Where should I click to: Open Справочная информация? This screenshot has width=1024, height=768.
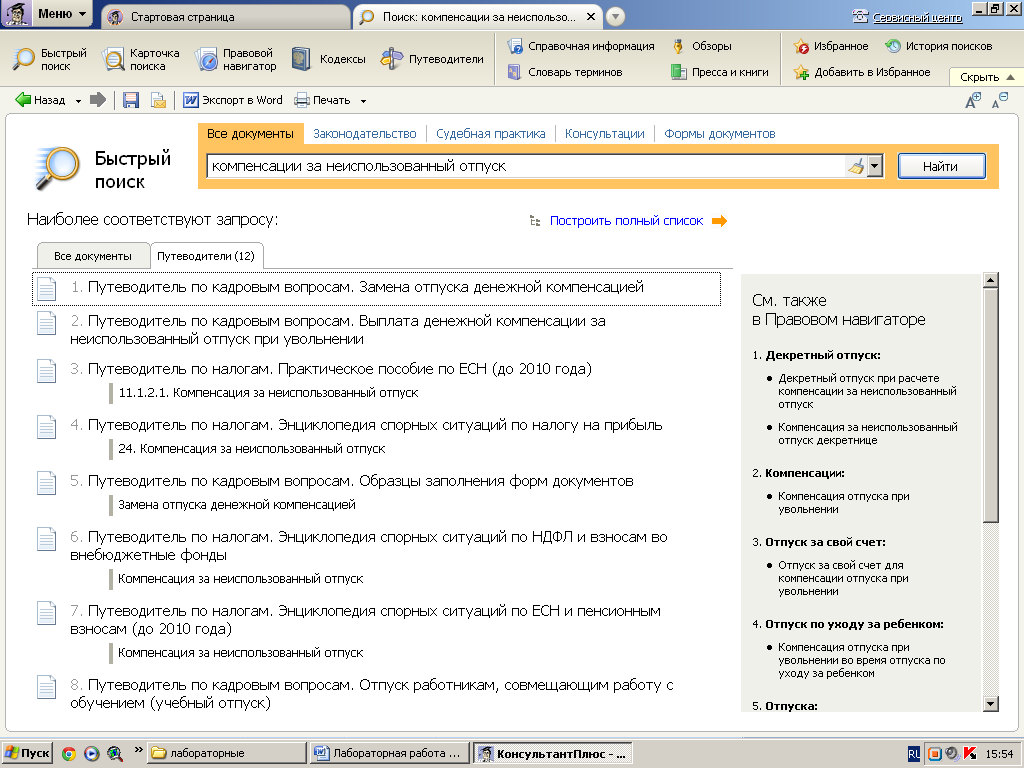[x=581, y=46]
